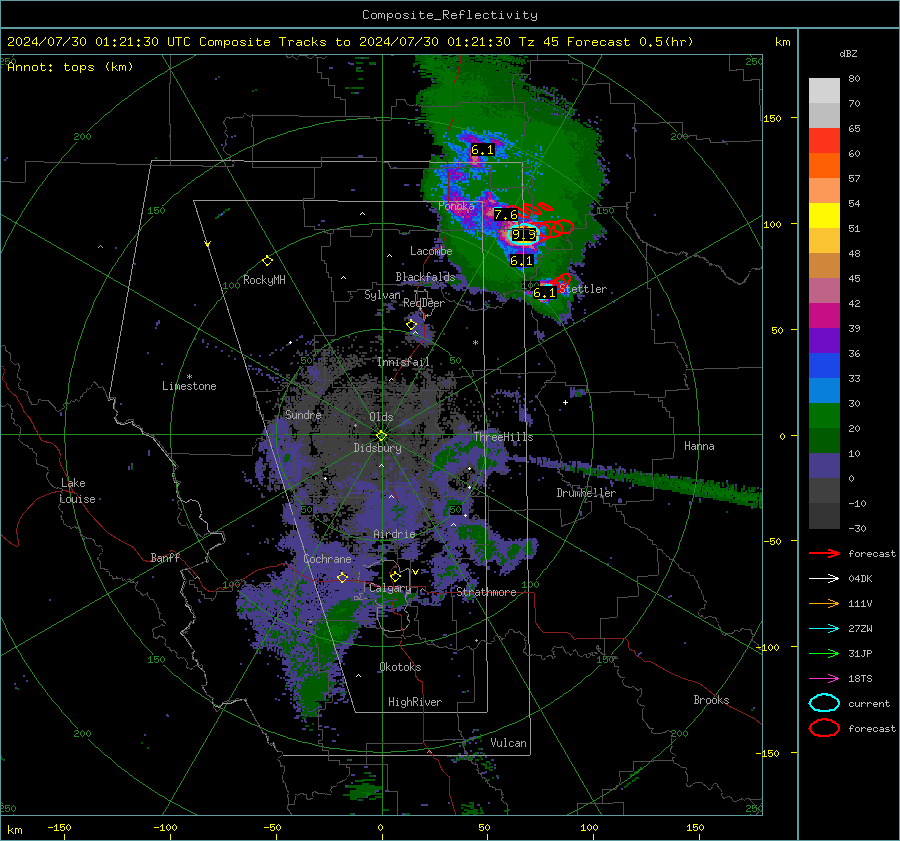
Task: Click the red forecast arrow in legend
Action: [824, 553]
